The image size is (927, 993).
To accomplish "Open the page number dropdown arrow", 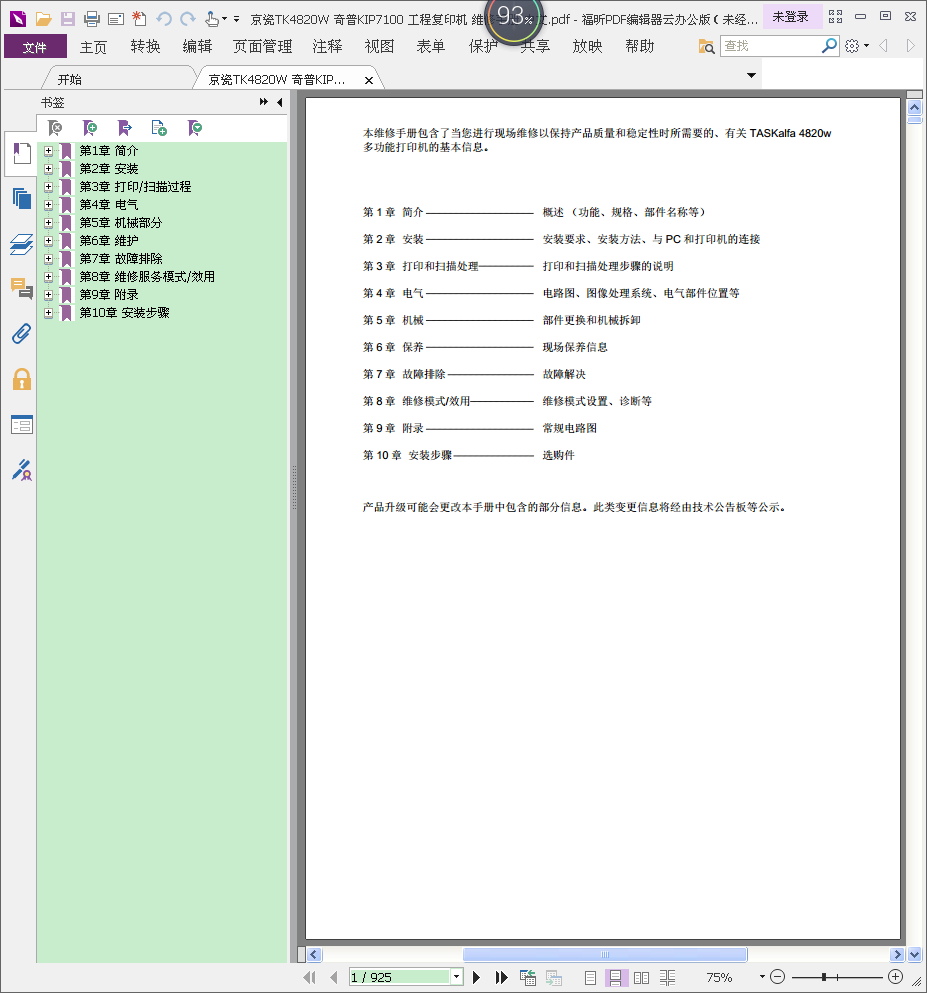I will pyautogui.click(x=457, y=977).
